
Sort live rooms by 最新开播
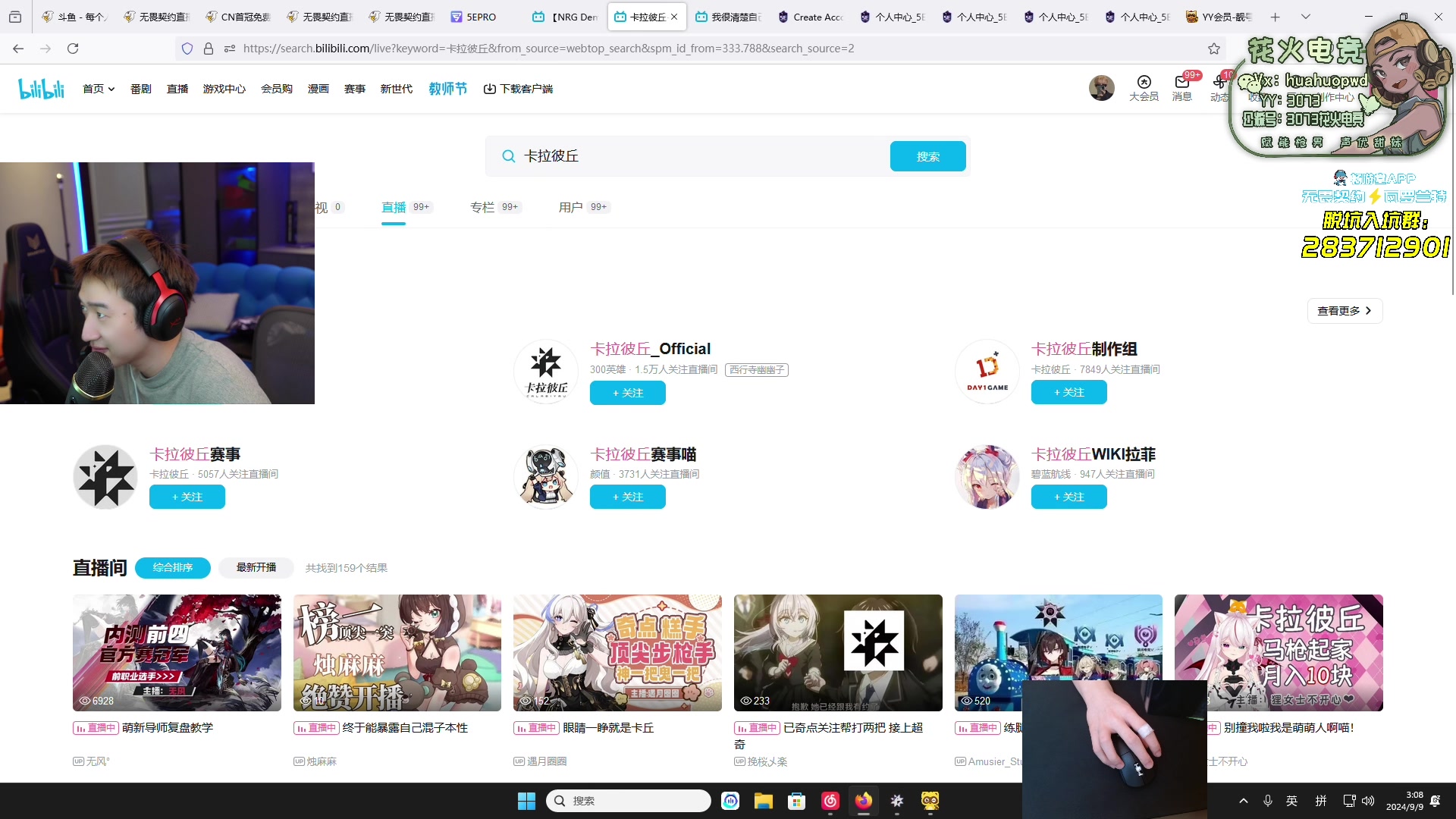coord(256,567)
